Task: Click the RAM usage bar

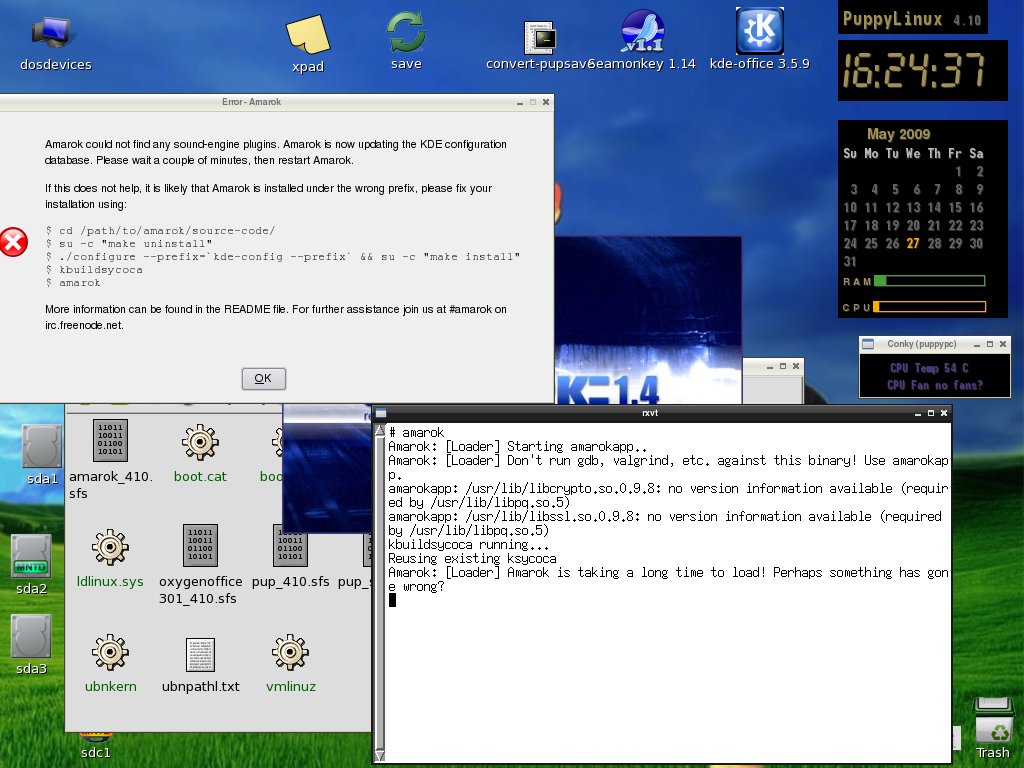Action: tap(929, 281)
